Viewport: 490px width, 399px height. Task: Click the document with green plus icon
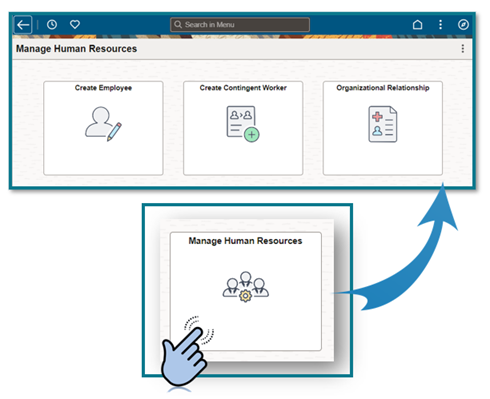[243, 124]
